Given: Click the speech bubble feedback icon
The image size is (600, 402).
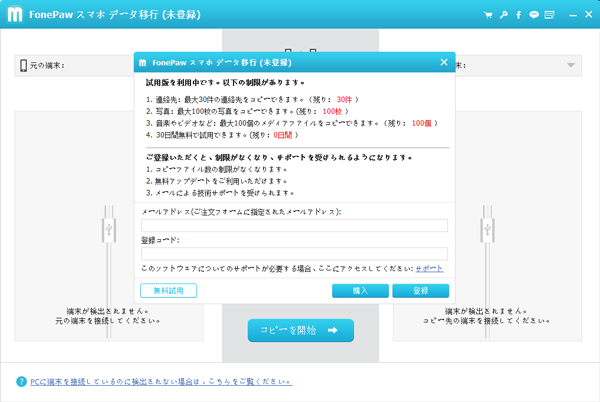Looking at the screenshot, I should point(534,15).
